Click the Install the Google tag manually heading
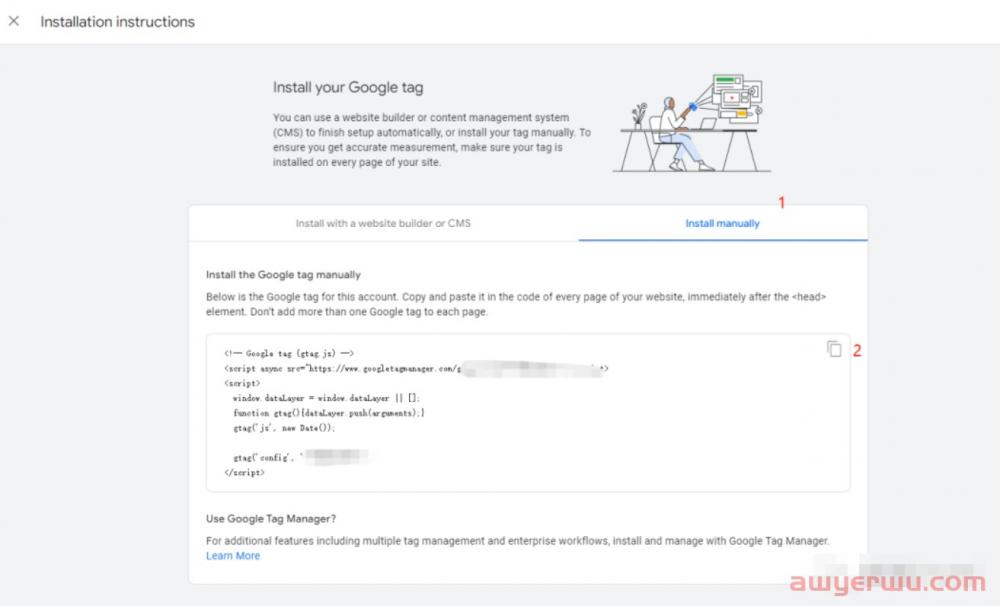1000x606 pixels. pyautogui.click(x=283, y=275)
